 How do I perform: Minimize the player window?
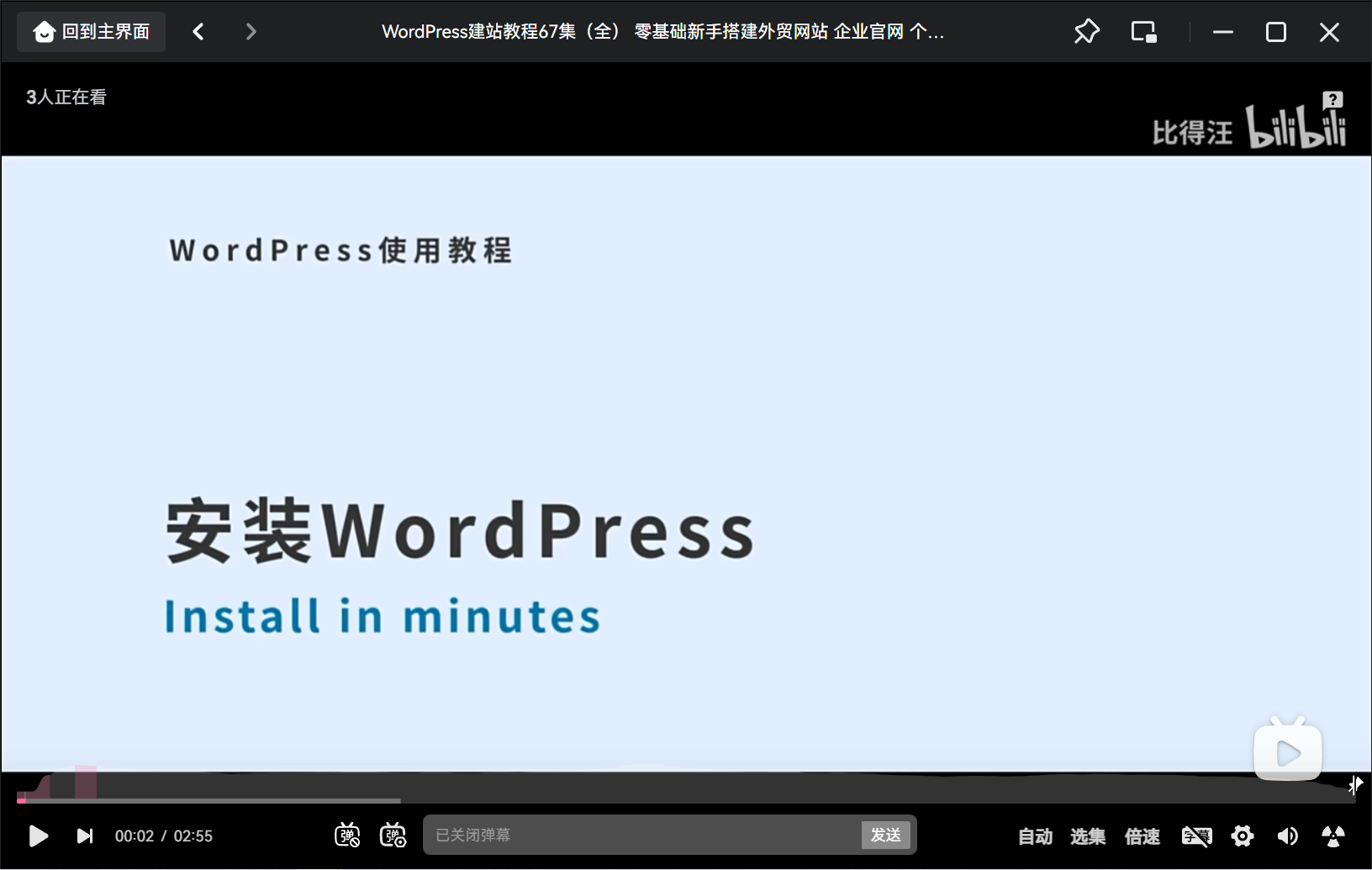tap(1223, 32)
